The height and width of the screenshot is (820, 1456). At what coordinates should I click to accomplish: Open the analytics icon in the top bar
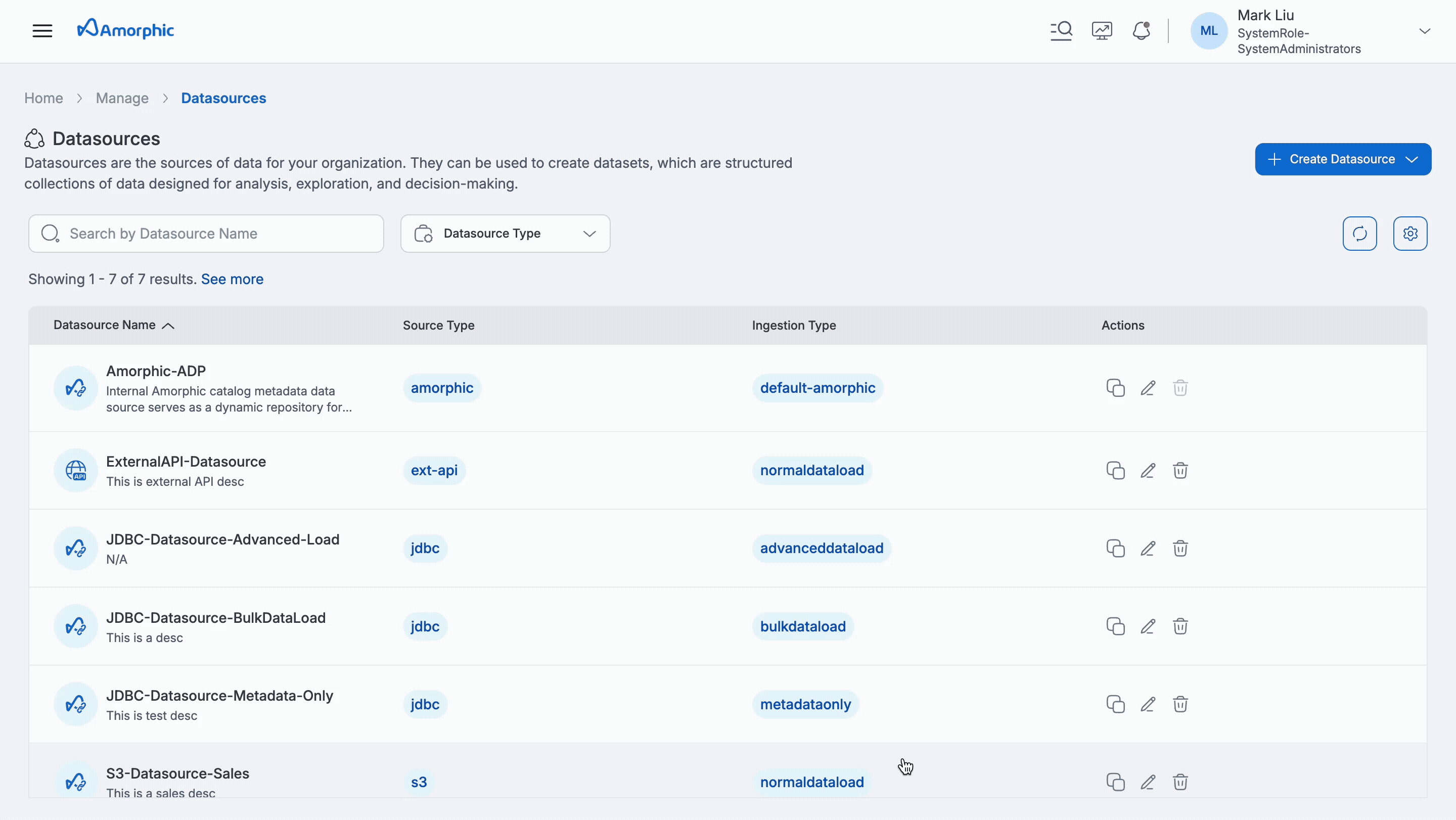(x=1101, y=30)
